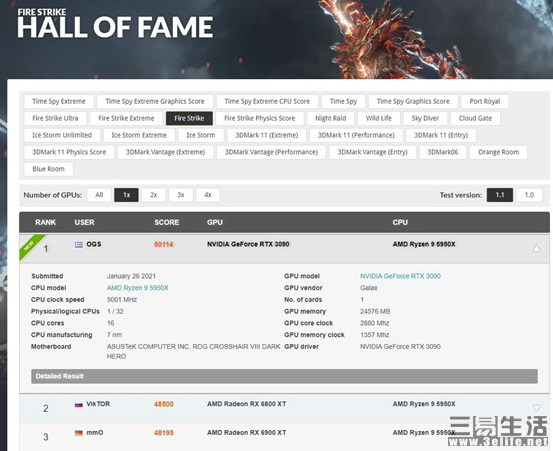Select the Port Royal tab
The image size is (553, 451).
point(485,102)
